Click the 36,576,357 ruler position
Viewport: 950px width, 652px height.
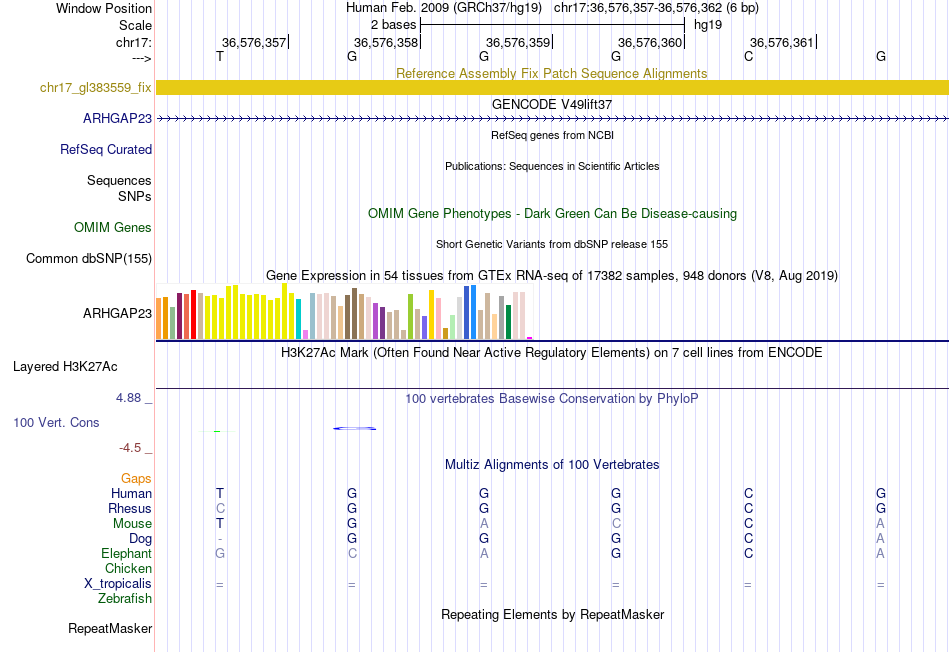pos(254,42)
